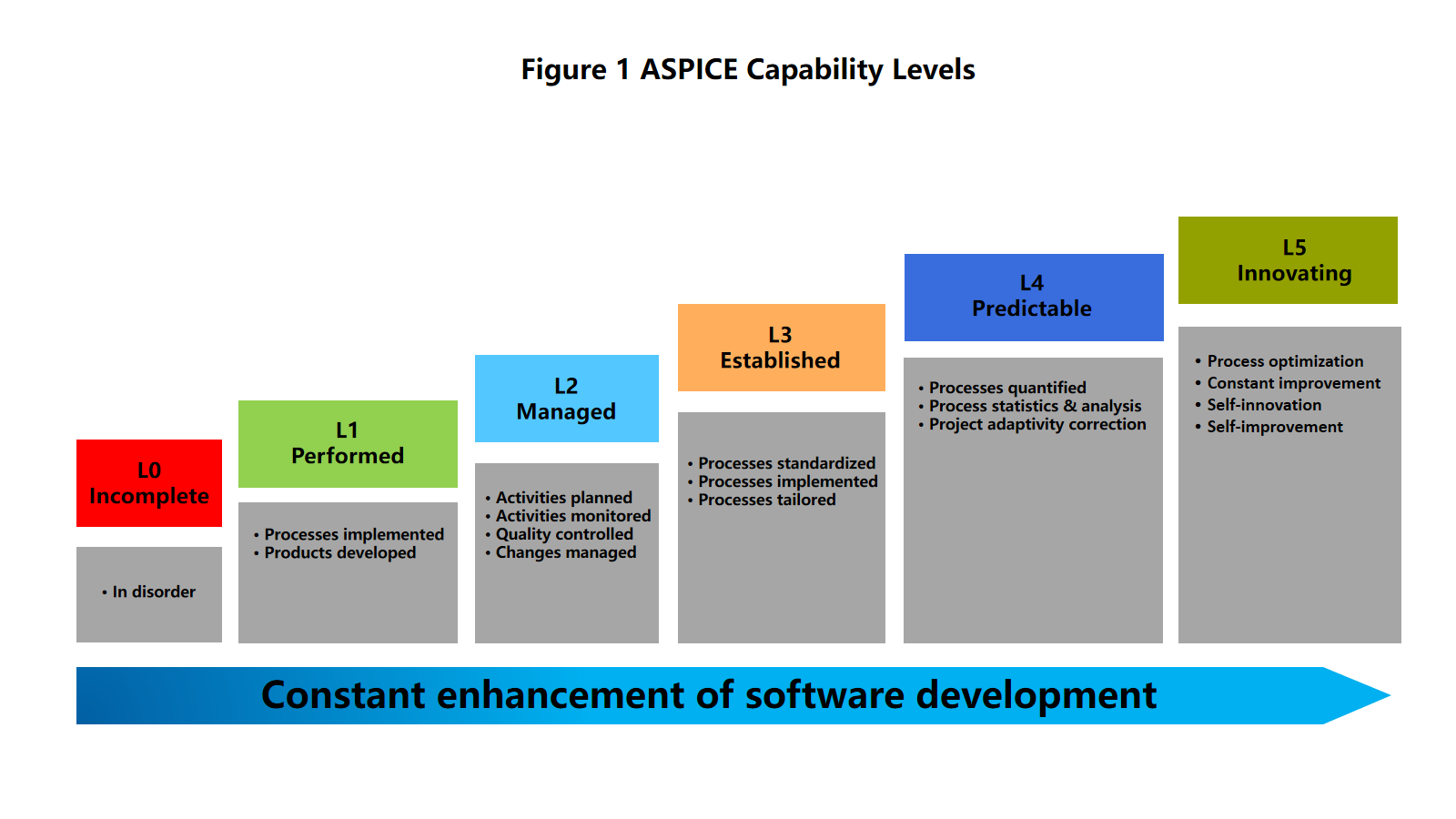Viewport: 1456px width, 819px height.
Task: Select the Products developed bullet text
Action: [x=339, y=552]
